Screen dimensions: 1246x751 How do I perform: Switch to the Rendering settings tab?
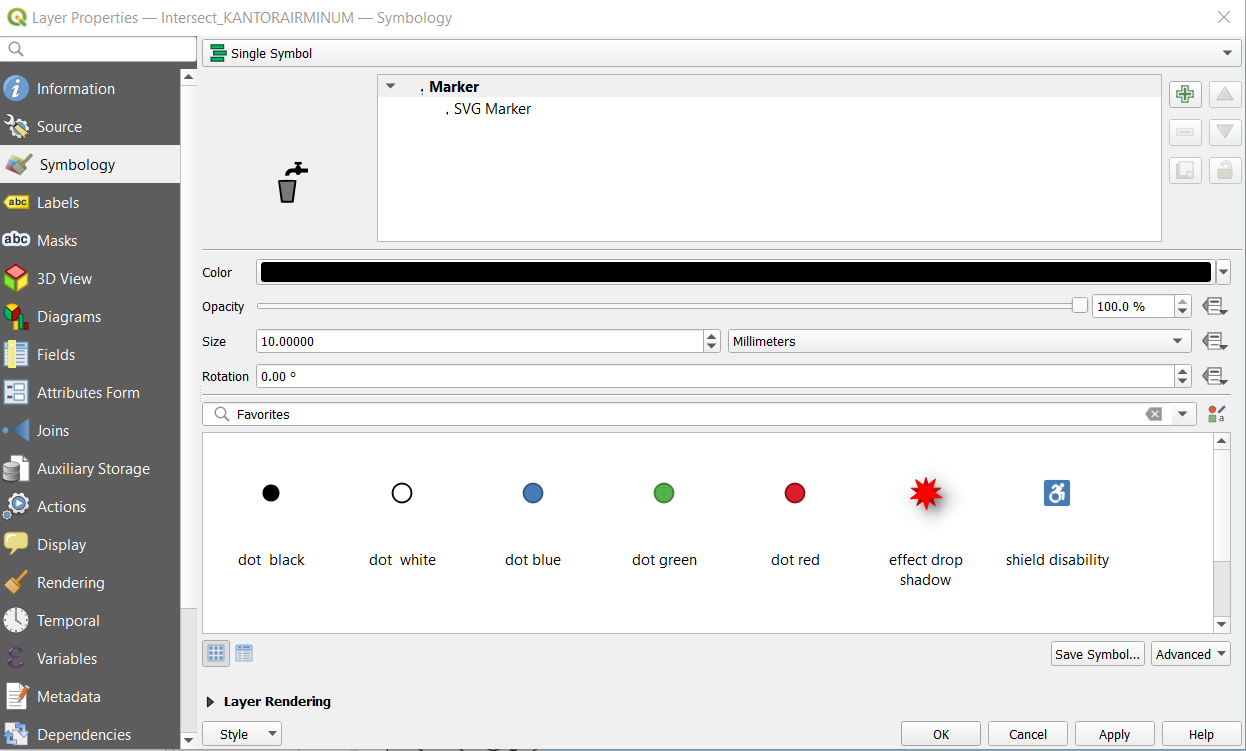(x=70, y=583)
